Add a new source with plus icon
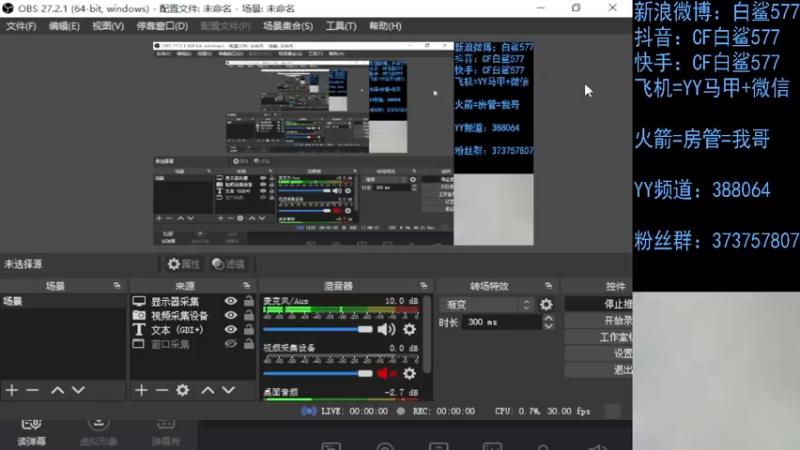The image size is (800, 450). 141,390
